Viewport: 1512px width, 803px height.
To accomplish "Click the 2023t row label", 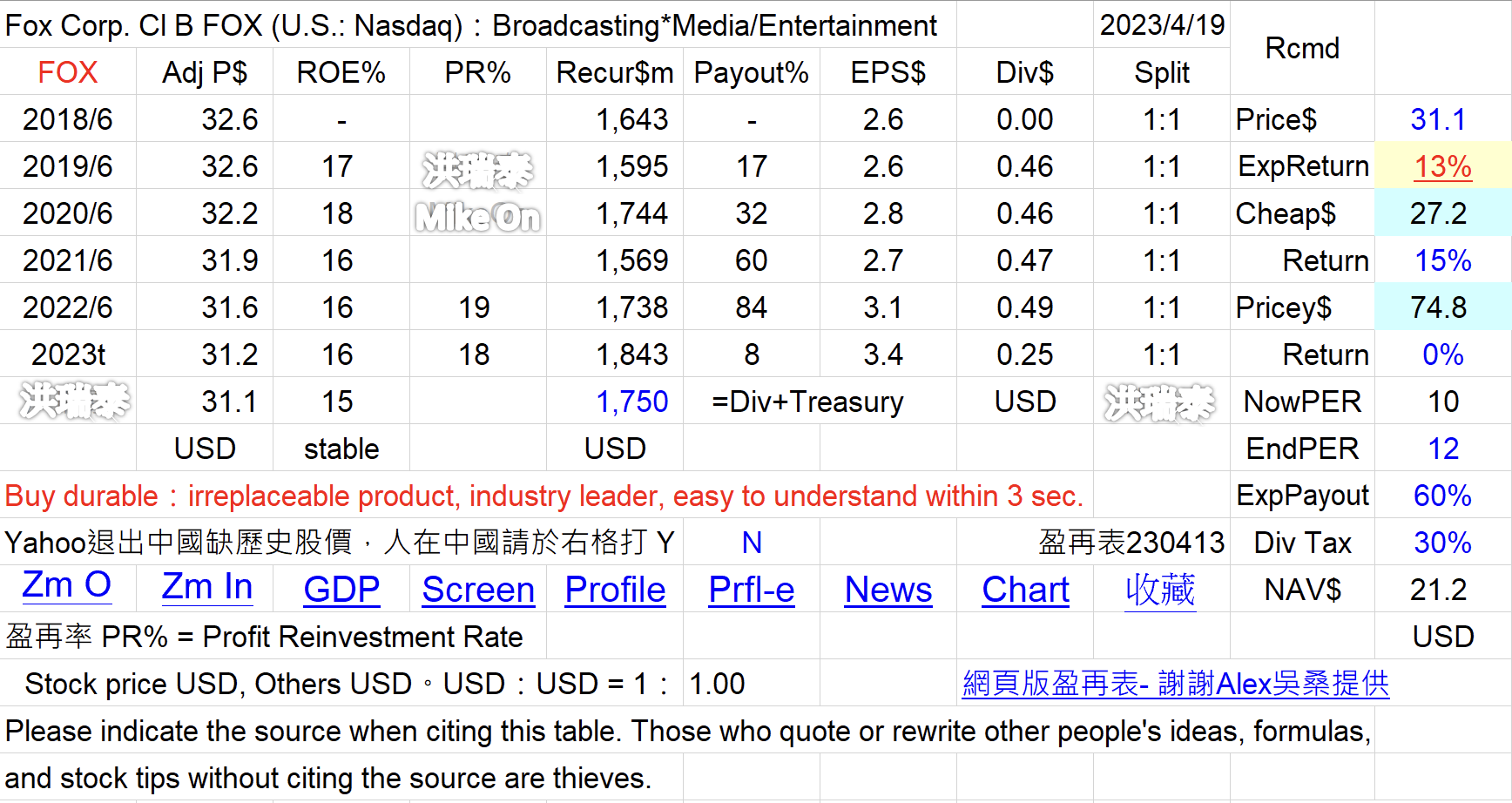I will [x=68, y=354].
